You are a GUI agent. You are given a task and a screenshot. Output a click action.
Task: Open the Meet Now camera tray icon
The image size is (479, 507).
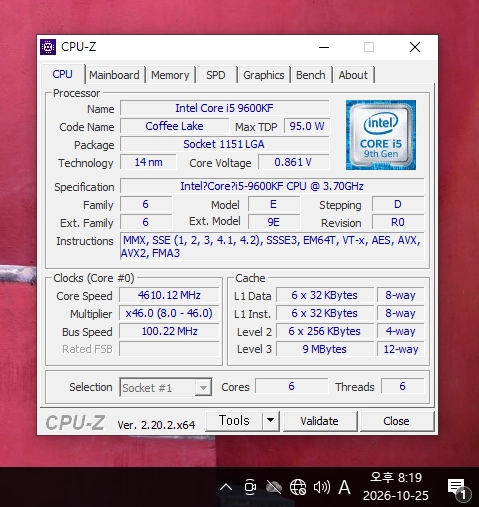point(250,487)
